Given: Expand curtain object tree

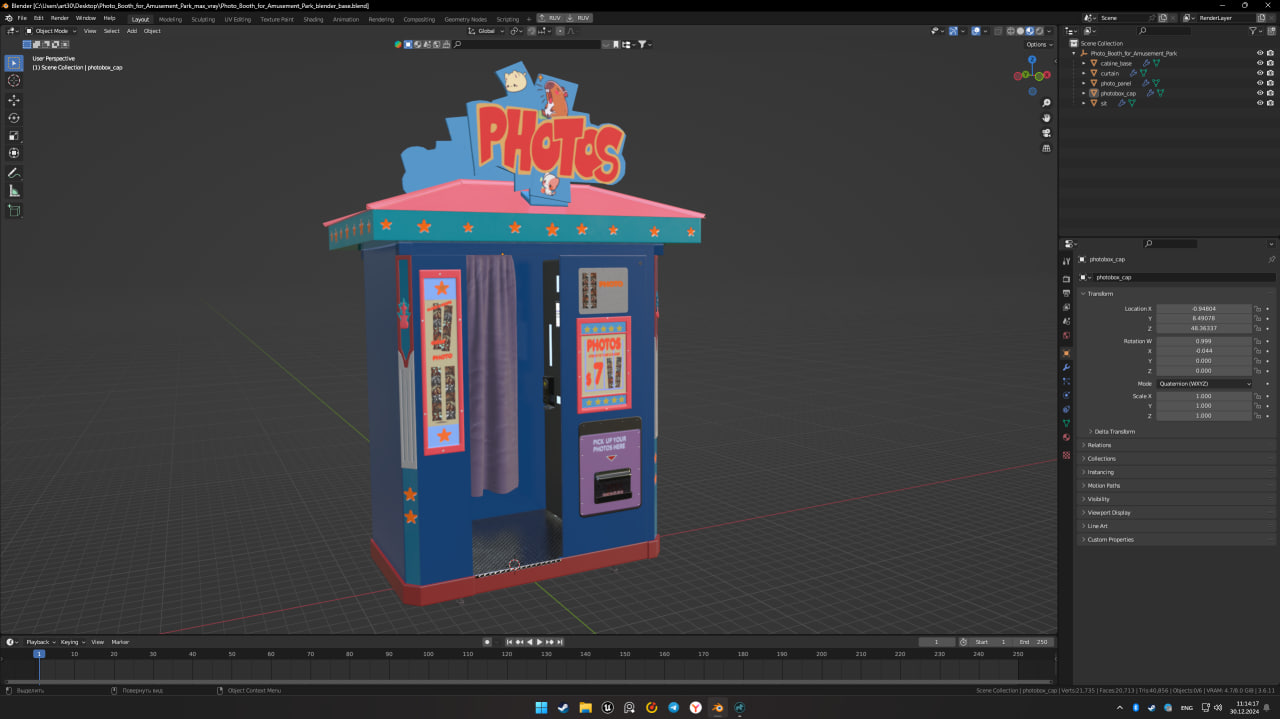Looking at the screenshot, I should click(x=1083, y=73).
